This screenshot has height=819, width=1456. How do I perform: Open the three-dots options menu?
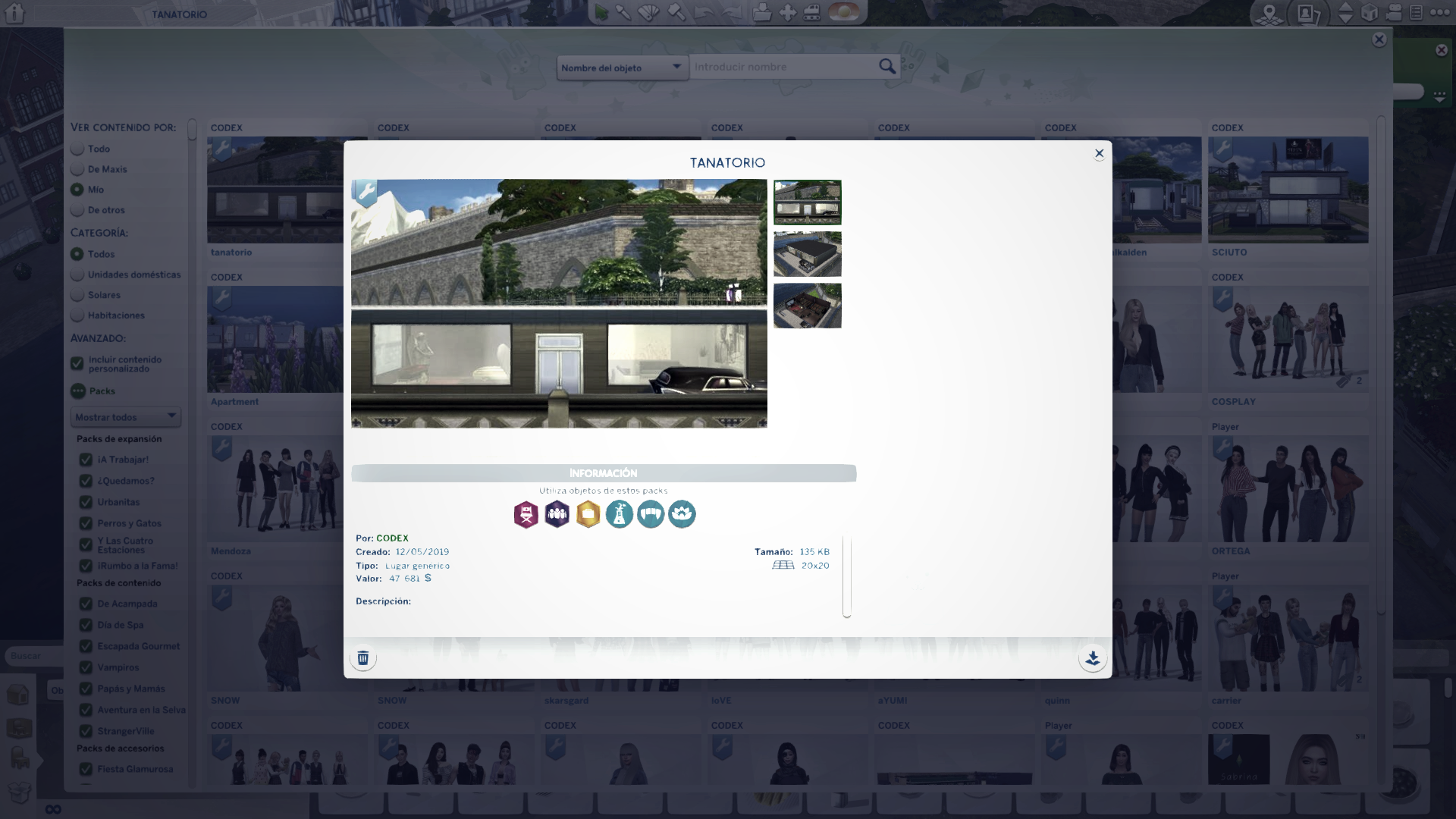click(x=1439, y=13)
